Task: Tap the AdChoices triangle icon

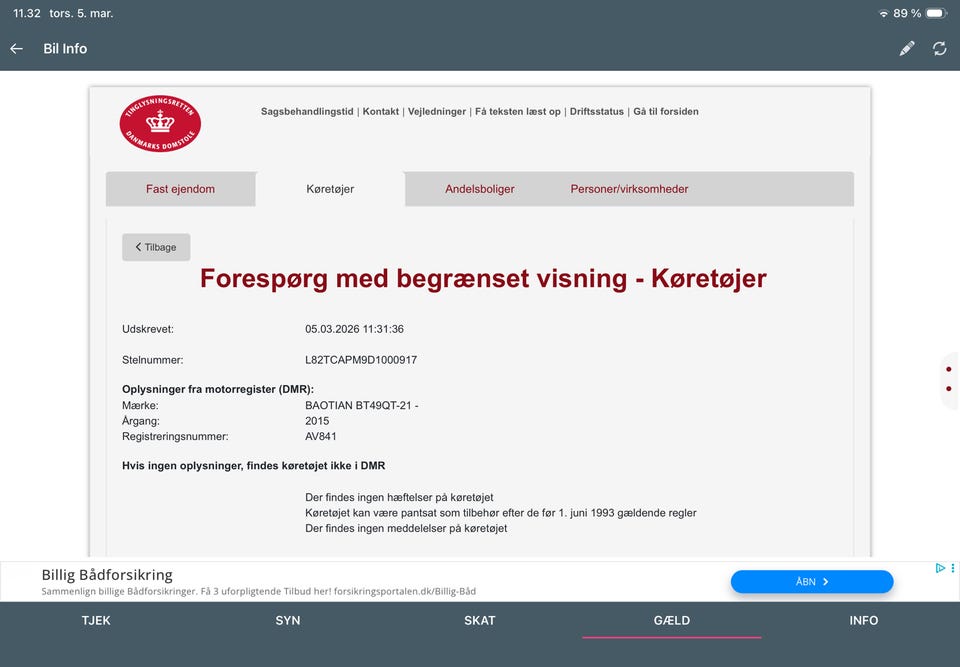Action: (940, 568)
